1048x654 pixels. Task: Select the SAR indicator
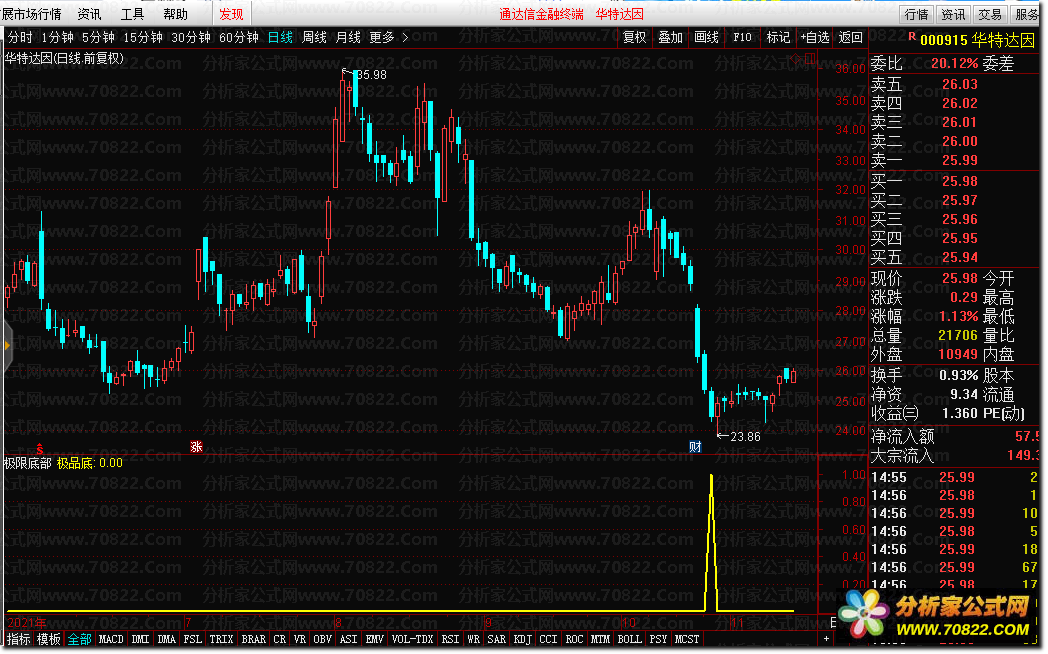(x=497, y=639)
